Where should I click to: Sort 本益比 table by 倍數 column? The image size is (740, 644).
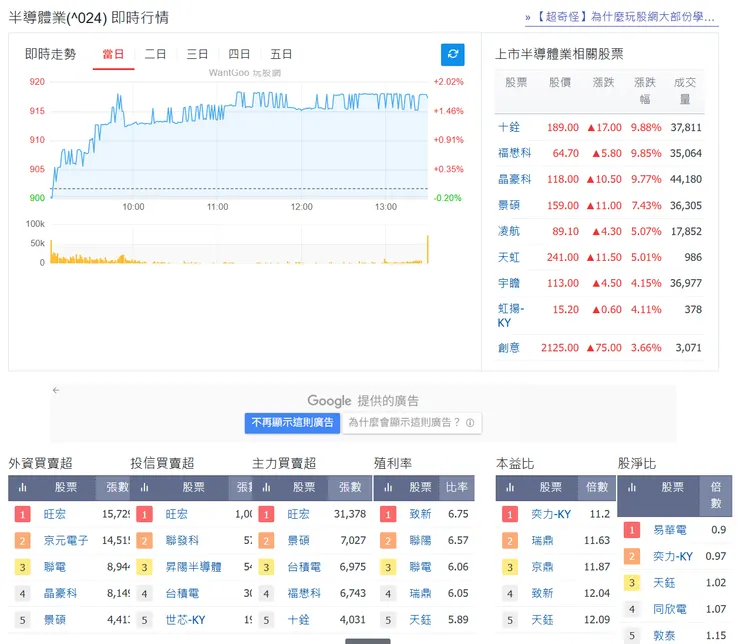click(x=597, y=487)
